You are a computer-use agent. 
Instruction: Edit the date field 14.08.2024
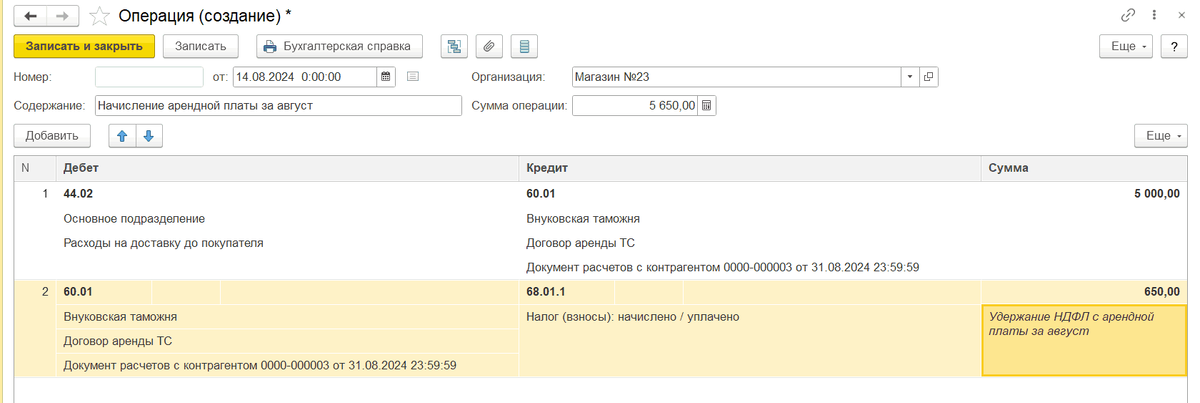point(304,77)
